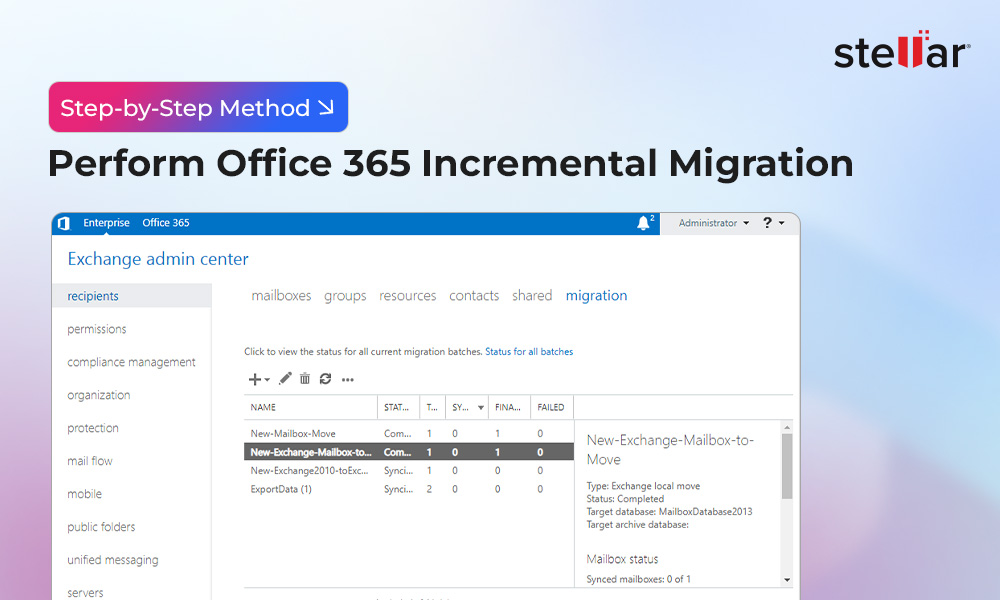Screen dimensions: 1000x600
Task: Open Office 365 link in header
Action: coord(166,223)
